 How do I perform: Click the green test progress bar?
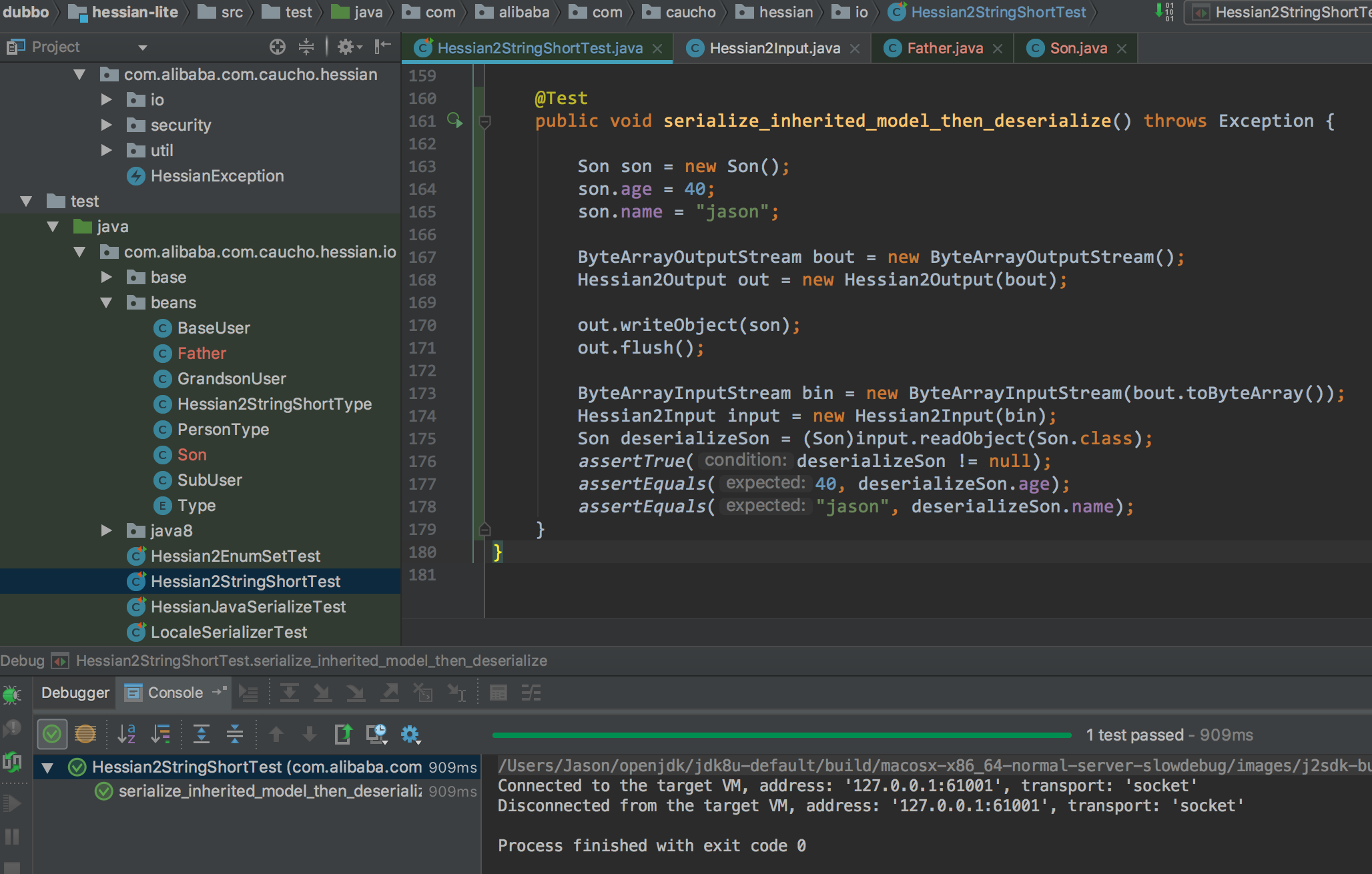[x=781, y=735]
